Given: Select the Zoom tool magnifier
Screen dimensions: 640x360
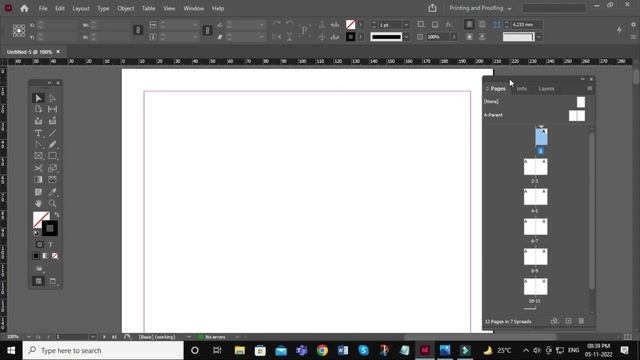Looking at the screenshot, I should pos(52,203).
